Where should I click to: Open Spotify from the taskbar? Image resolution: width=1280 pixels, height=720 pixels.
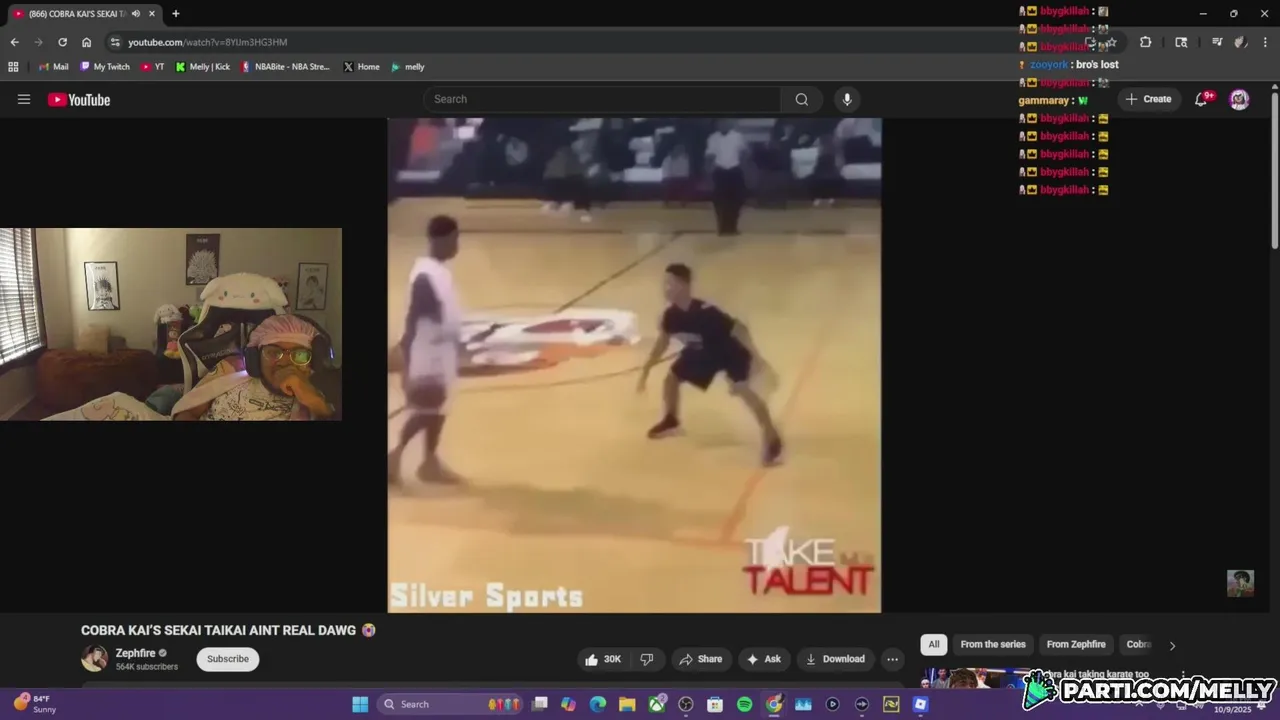coord(744,704)
